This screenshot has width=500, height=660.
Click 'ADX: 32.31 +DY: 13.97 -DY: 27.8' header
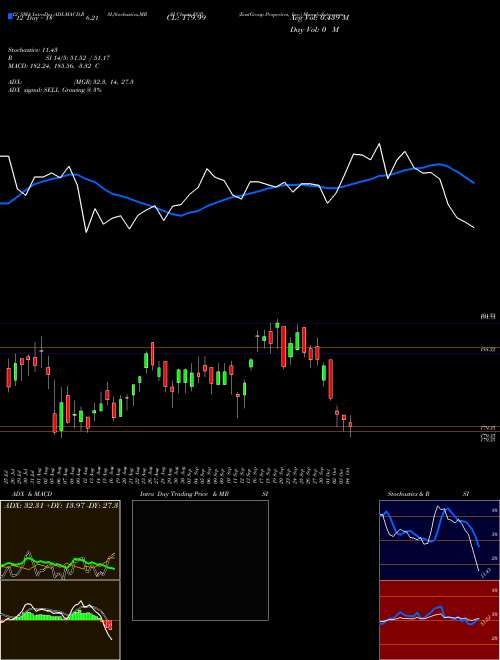point(61,505)
